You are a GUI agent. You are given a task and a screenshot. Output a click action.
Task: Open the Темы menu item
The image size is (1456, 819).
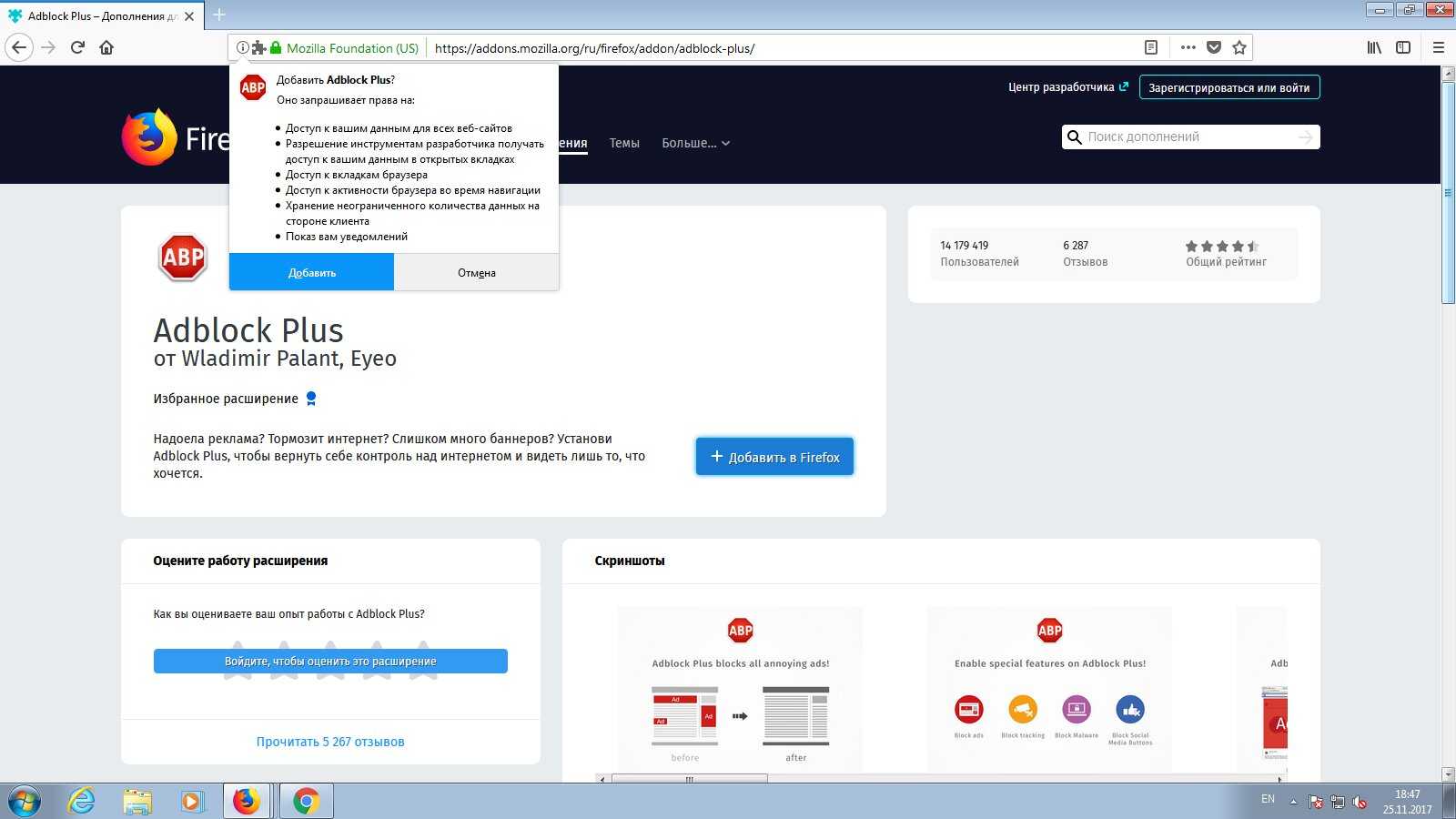[624, 143]
